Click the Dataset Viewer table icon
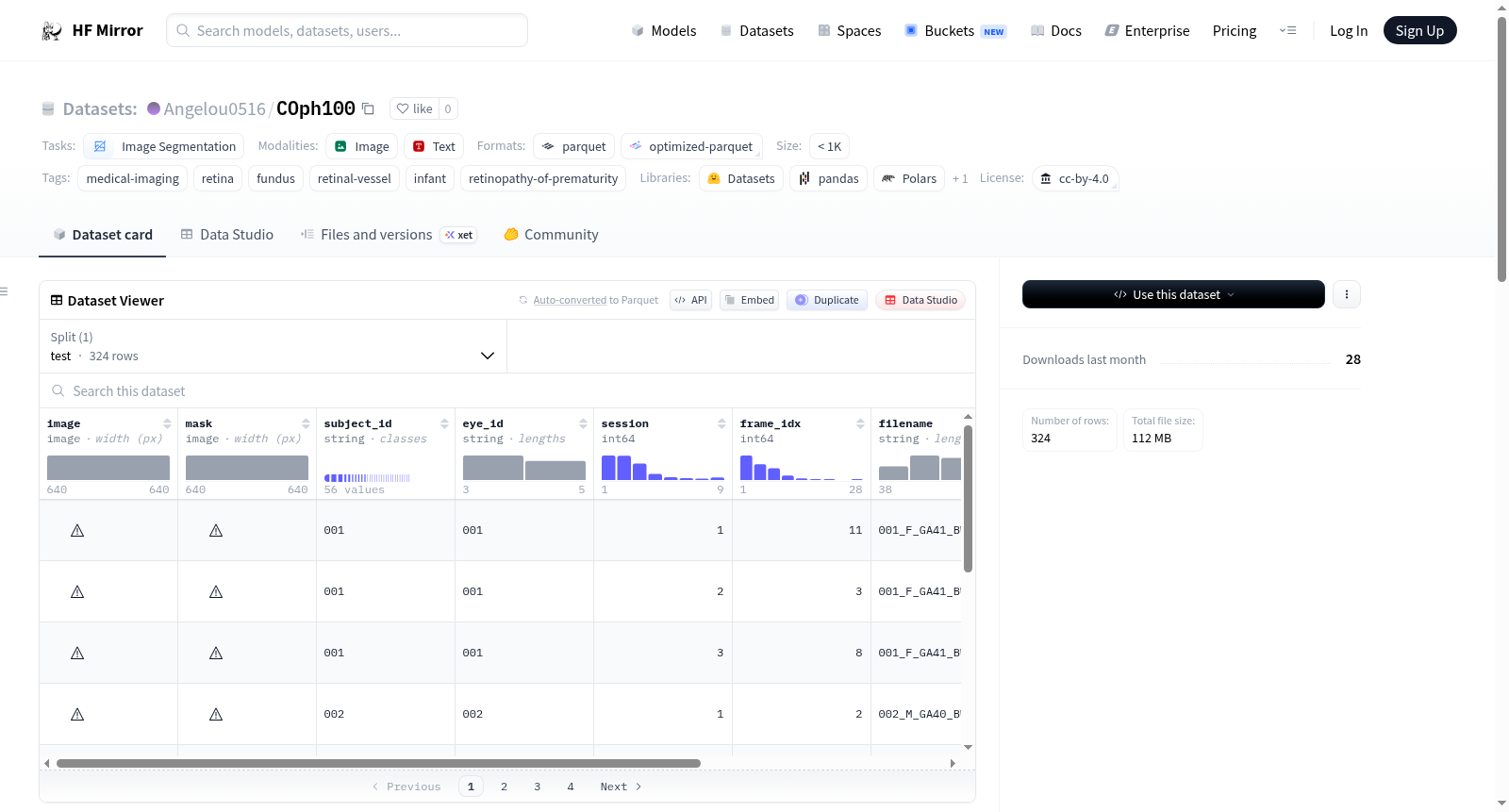The height and width of the screenshot is (812, 1509). click(57, 300)
